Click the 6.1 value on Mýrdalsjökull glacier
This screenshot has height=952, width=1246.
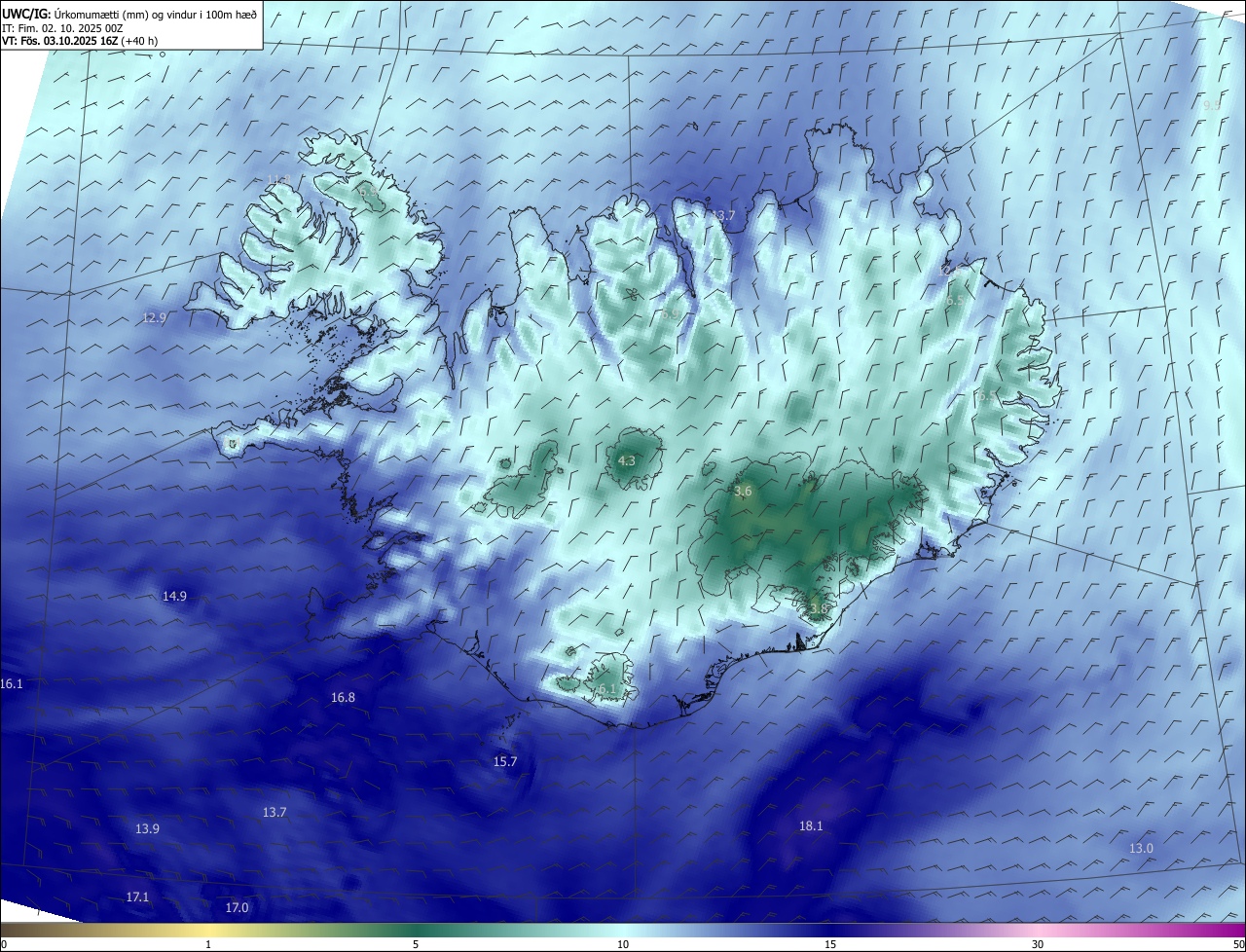pyautogui.click(x=608, y=688)
